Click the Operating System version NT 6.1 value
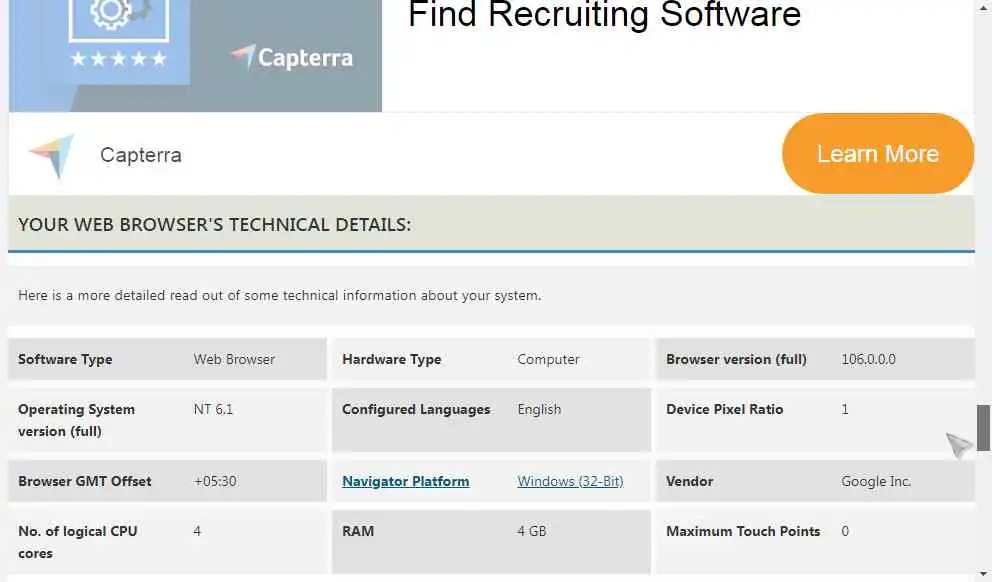Viewport: 992px width, 582px height. [213, 409]
